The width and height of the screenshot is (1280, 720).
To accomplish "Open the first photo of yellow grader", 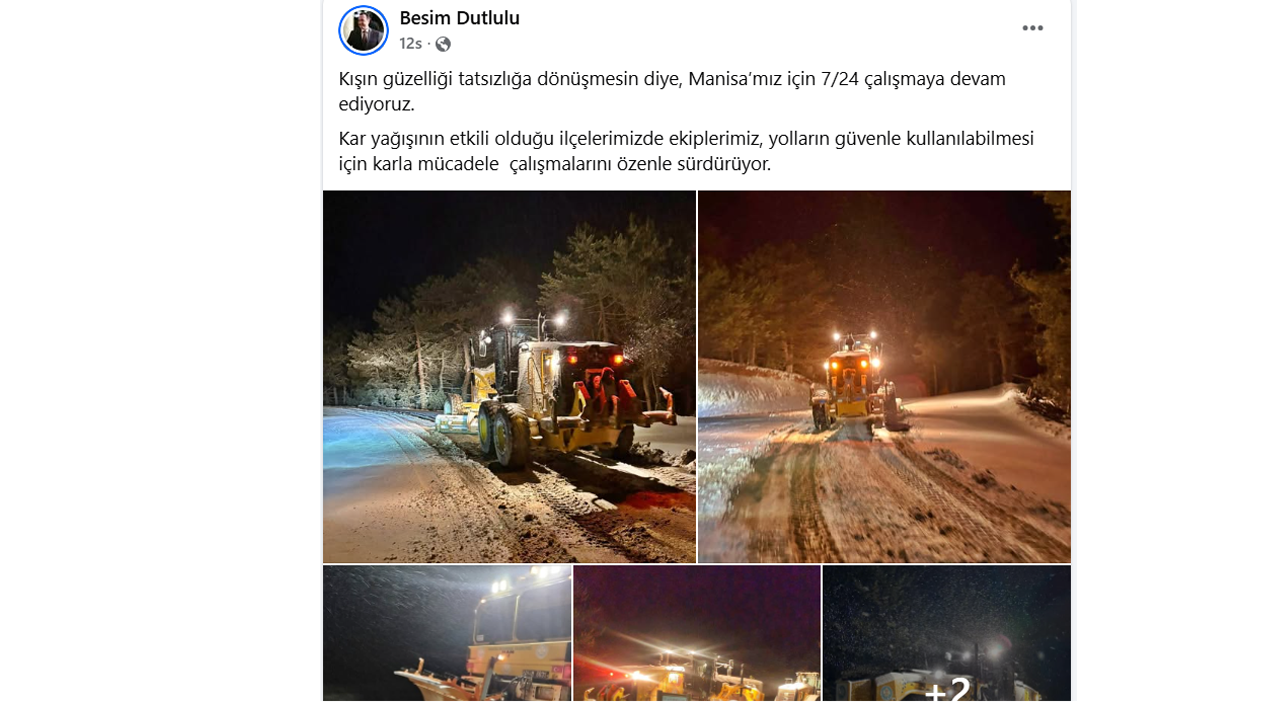I will click(509, 376).
